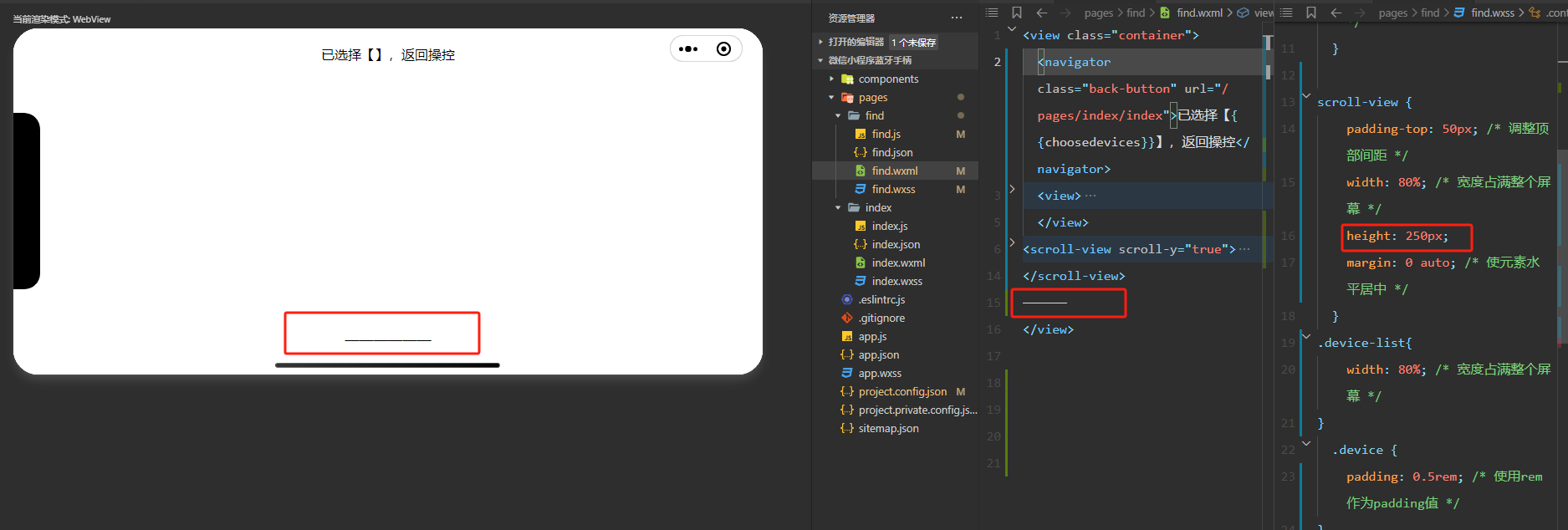Tap the capsule circle close icon
The image size is (1568, 530).
click(x=724, y=49)
